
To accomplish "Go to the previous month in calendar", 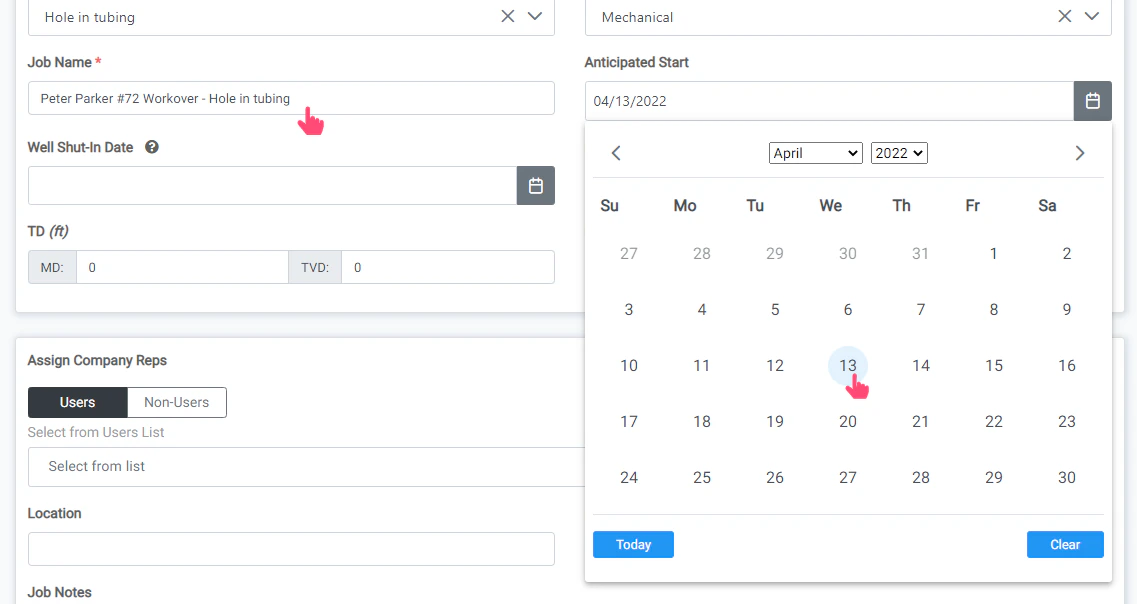I will pyautogui.click(x=616, y=152).
